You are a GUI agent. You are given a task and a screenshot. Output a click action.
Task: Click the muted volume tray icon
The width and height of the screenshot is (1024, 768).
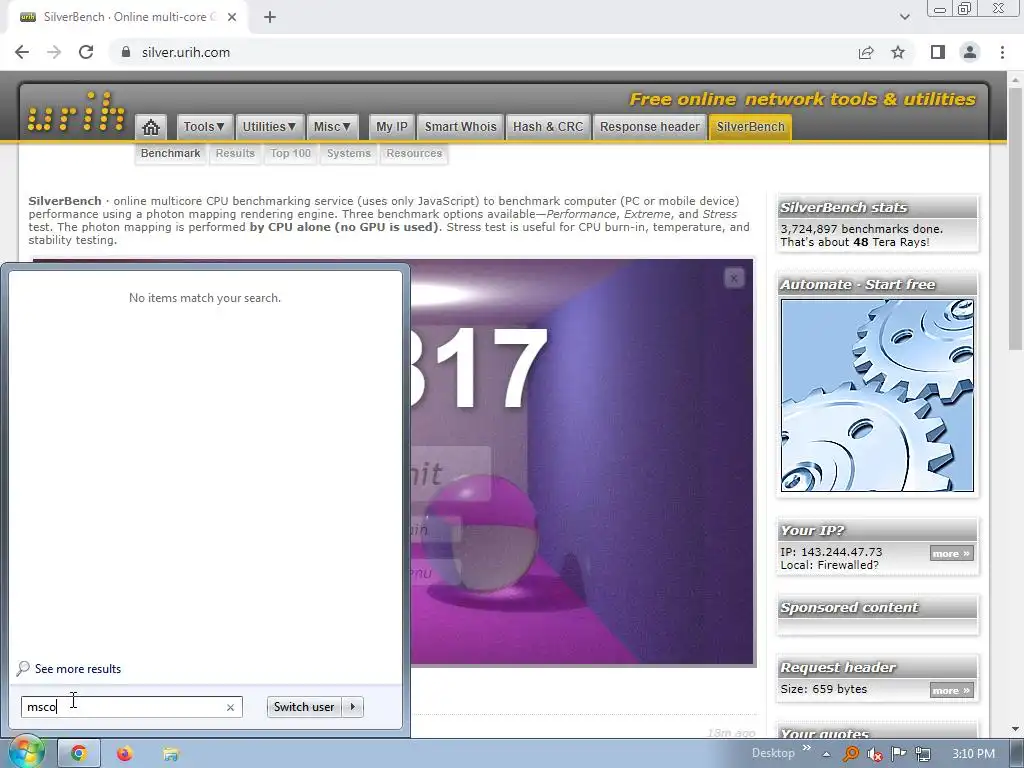[875, 754]
